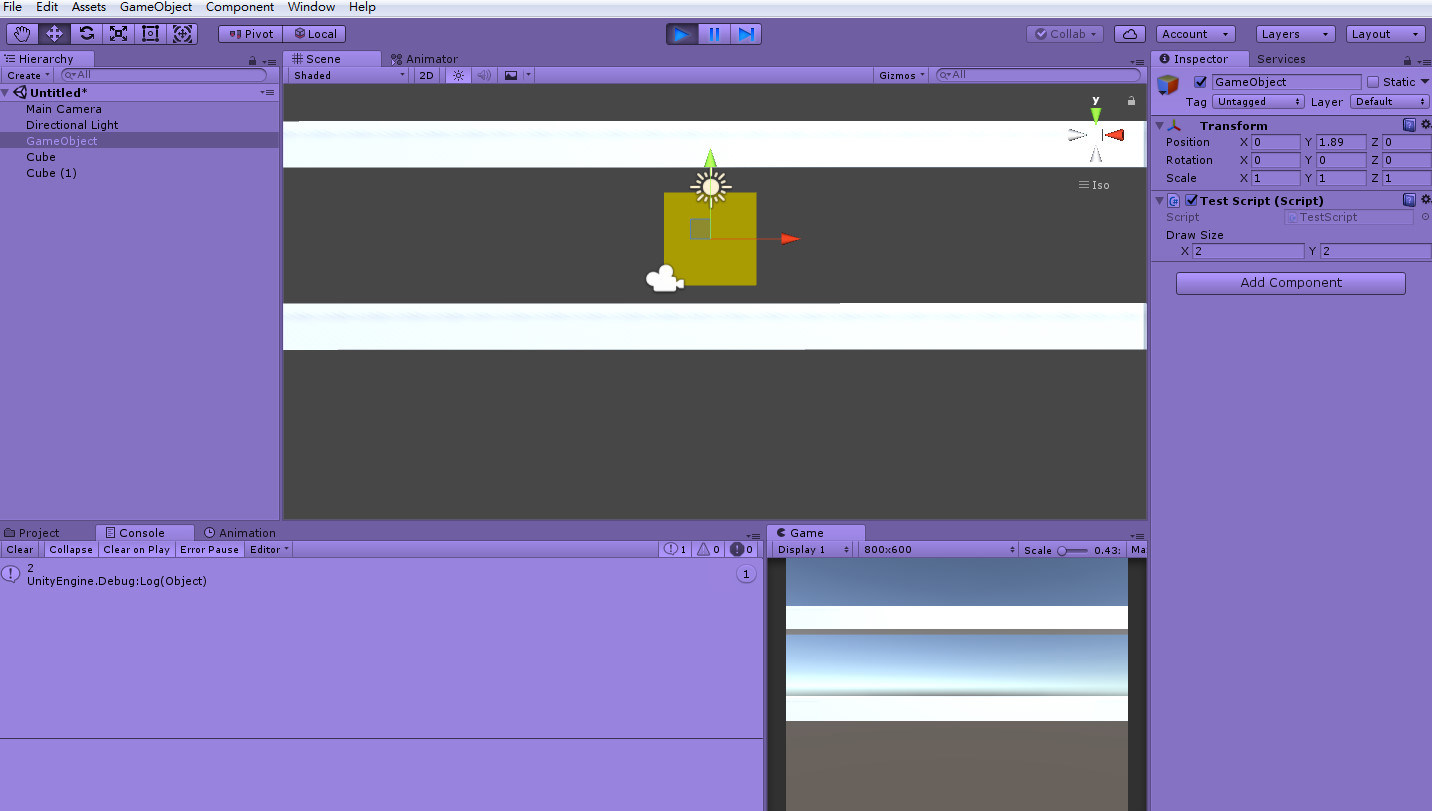Screen dimensions: 1432x811
Task: Select the Rect transform tool
Action: point(151,33)
